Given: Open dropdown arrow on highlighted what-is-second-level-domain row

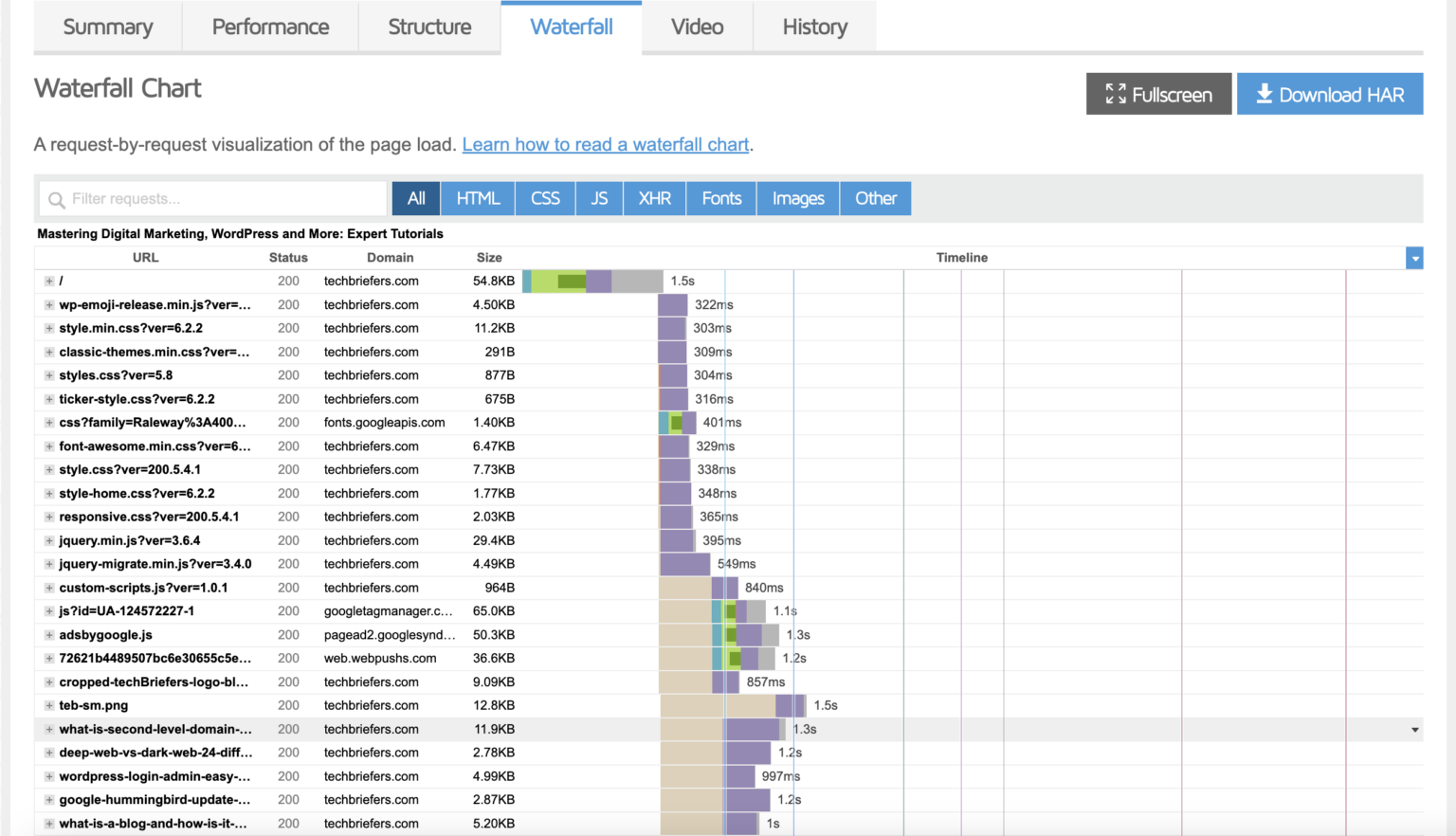Looking at the screenshot, I should (x=1414, y=730).
